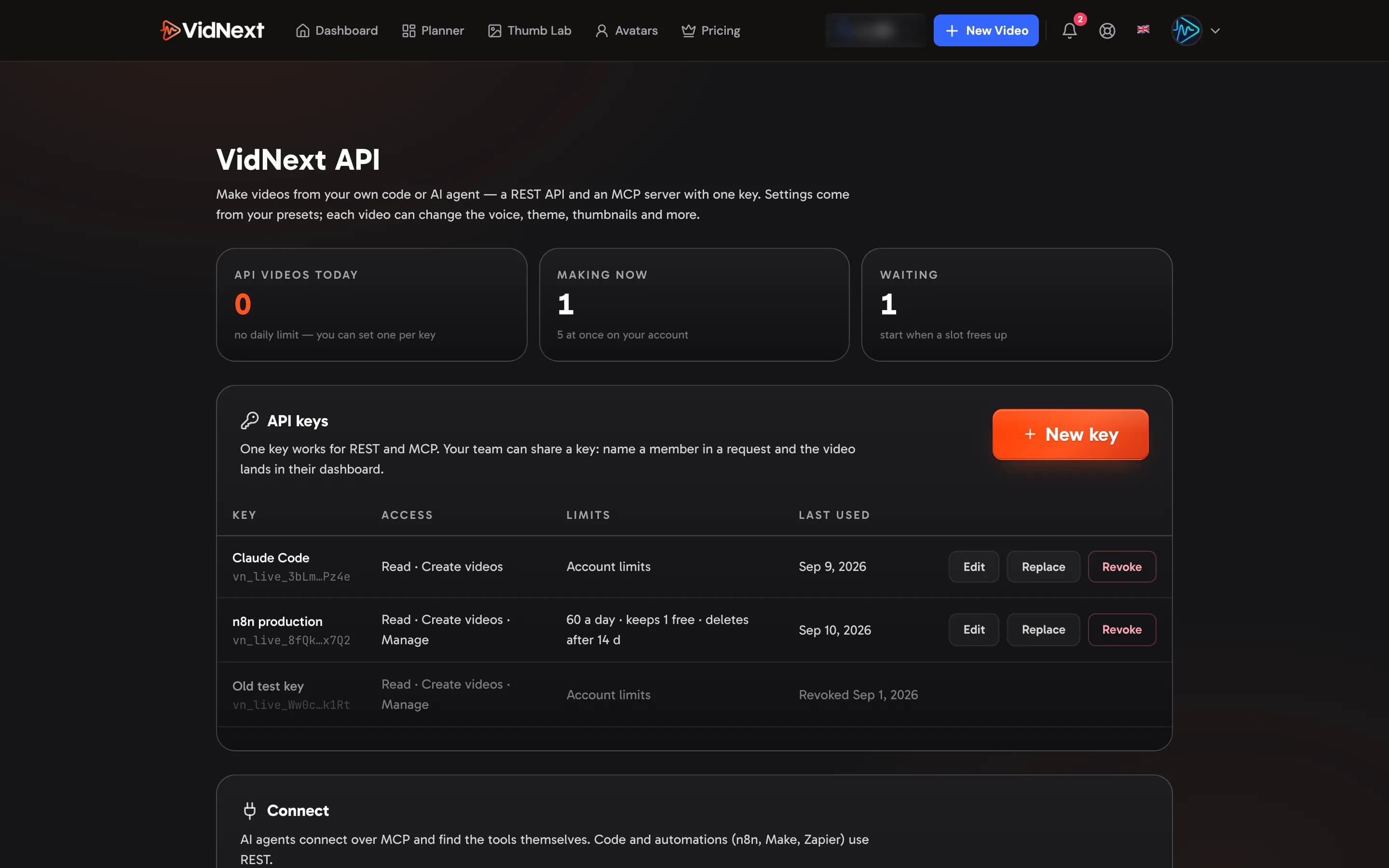This screenshot has height=868, width=1389.
Task: Create a New Video
Action: [x=985, y=30]
